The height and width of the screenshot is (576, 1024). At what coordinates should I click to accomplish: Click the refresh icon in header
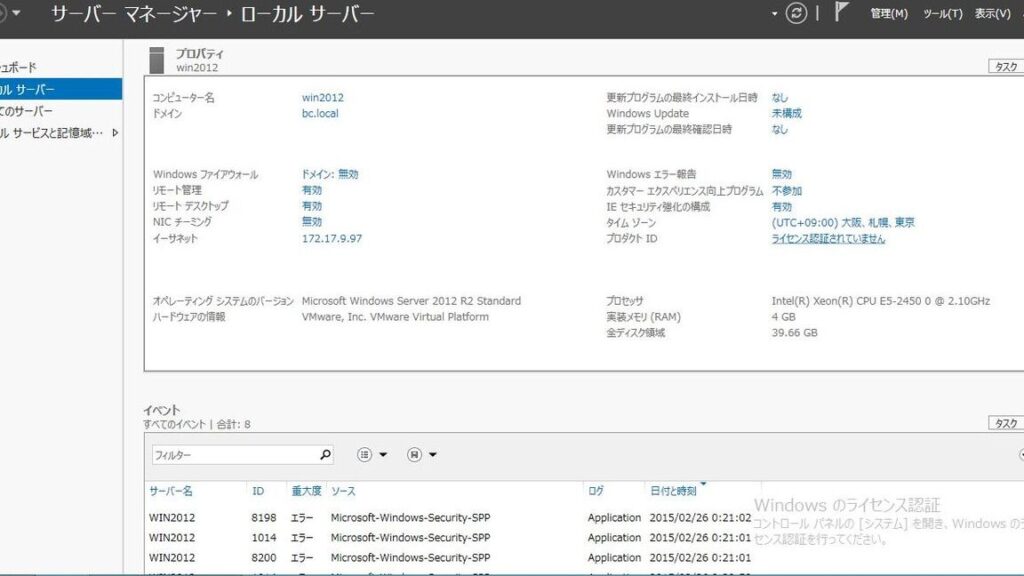[x=795, y=13]
